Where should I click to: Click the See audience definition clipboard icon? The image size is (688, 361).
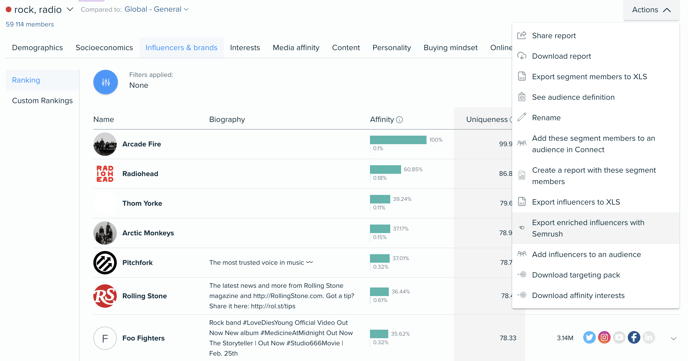click(522, 97)
